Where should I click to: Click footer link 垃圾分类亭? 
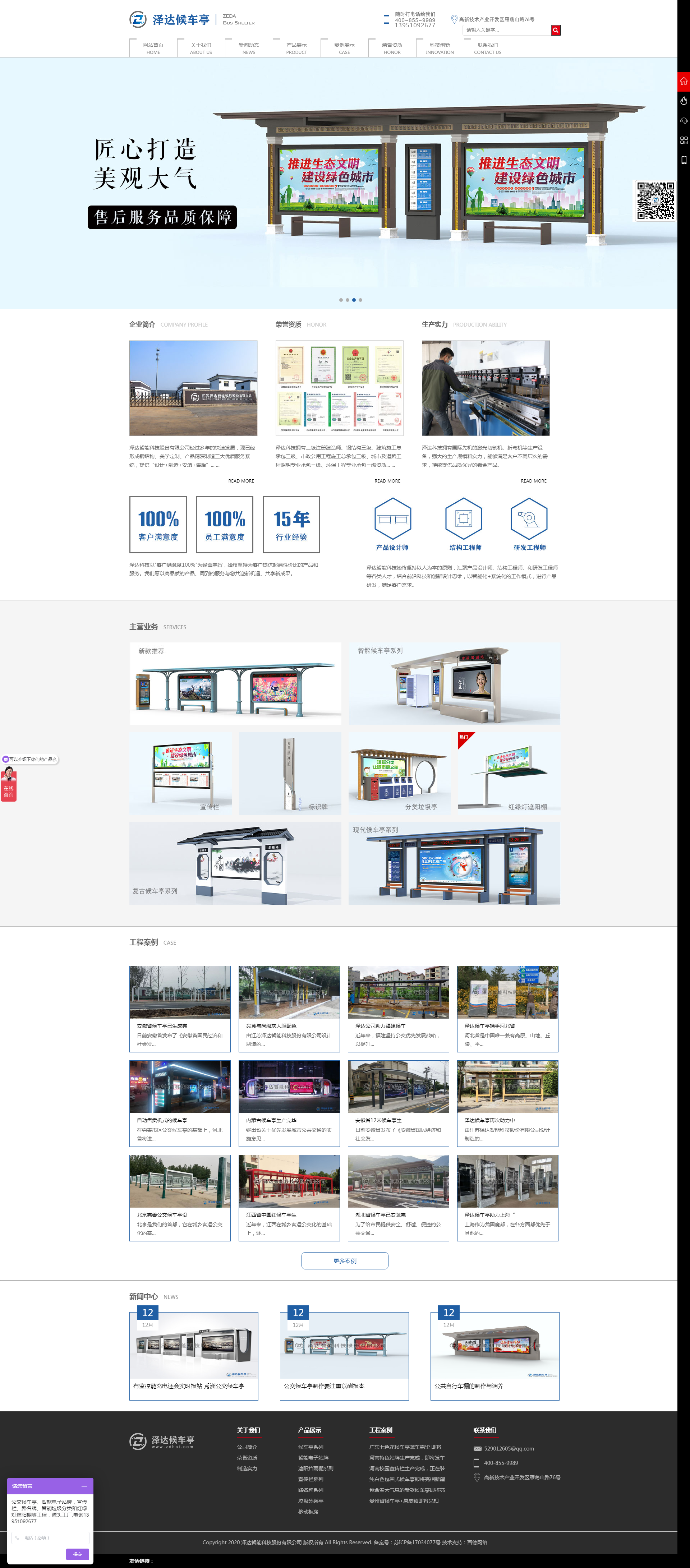click(310, 1500)
